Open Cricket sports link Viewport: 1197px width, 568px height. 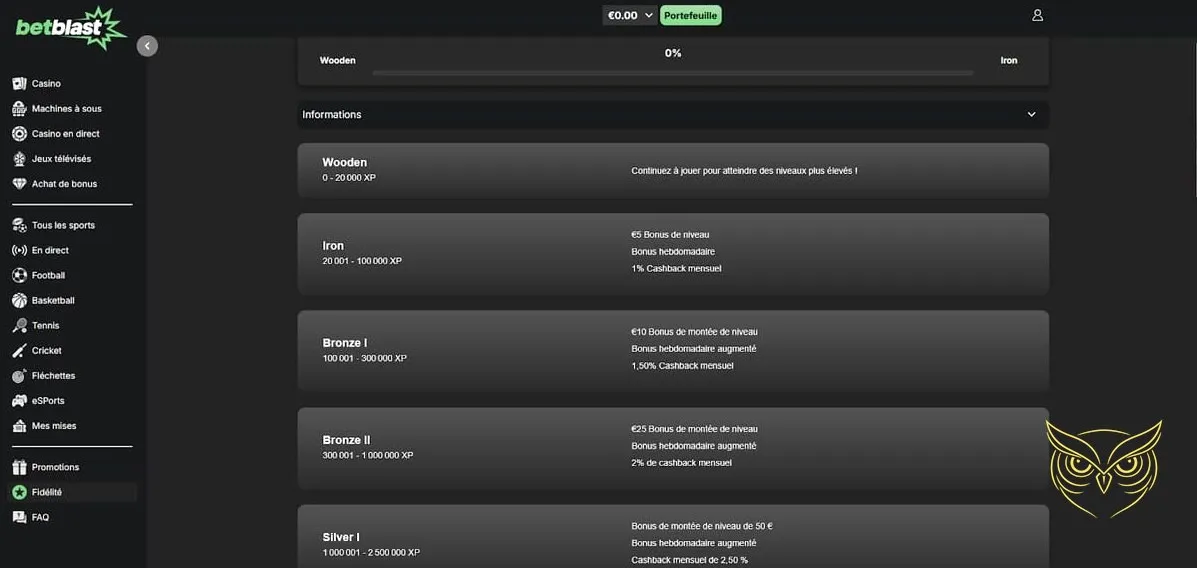47,350
